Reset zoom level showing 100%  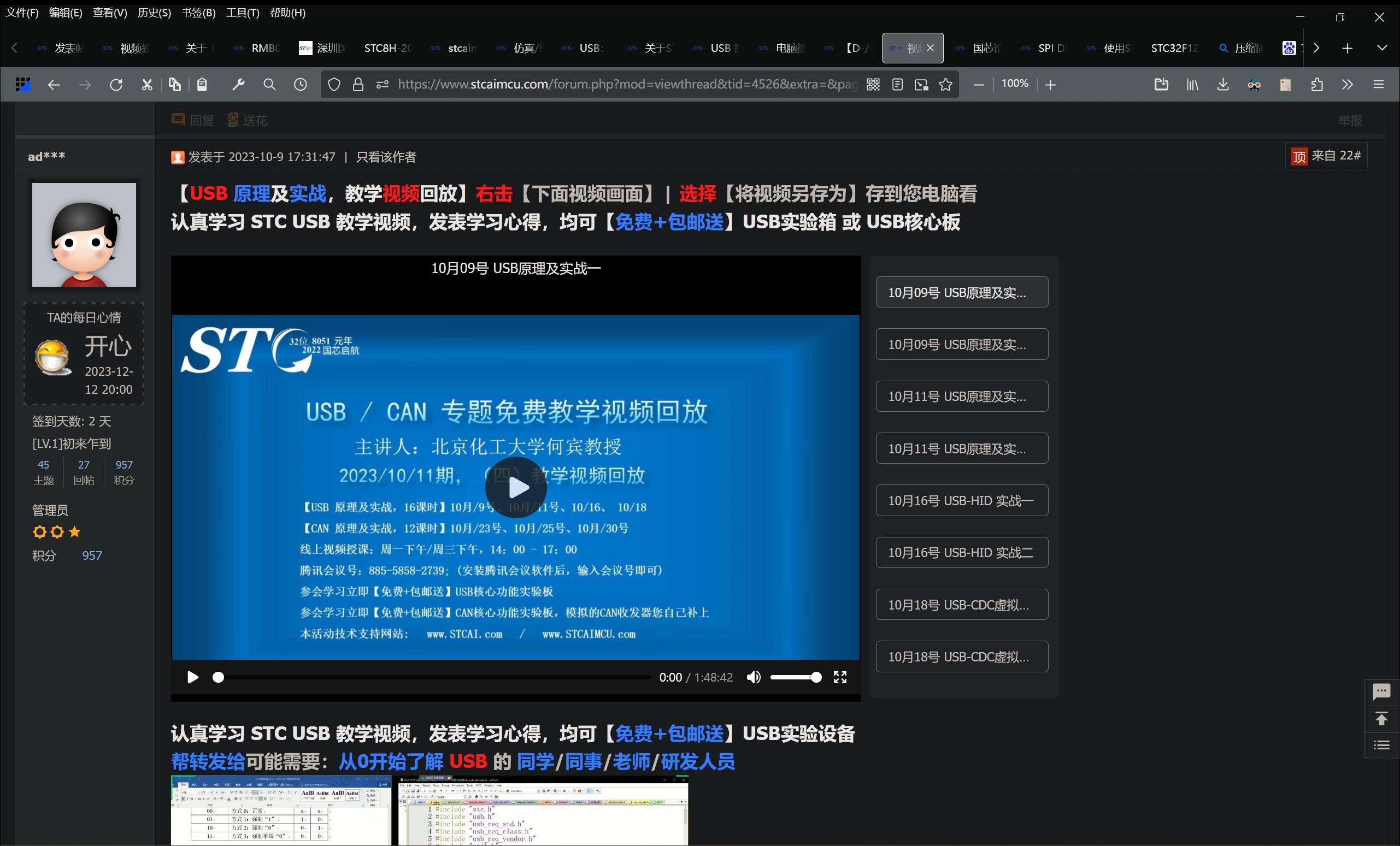[1015, 84]
